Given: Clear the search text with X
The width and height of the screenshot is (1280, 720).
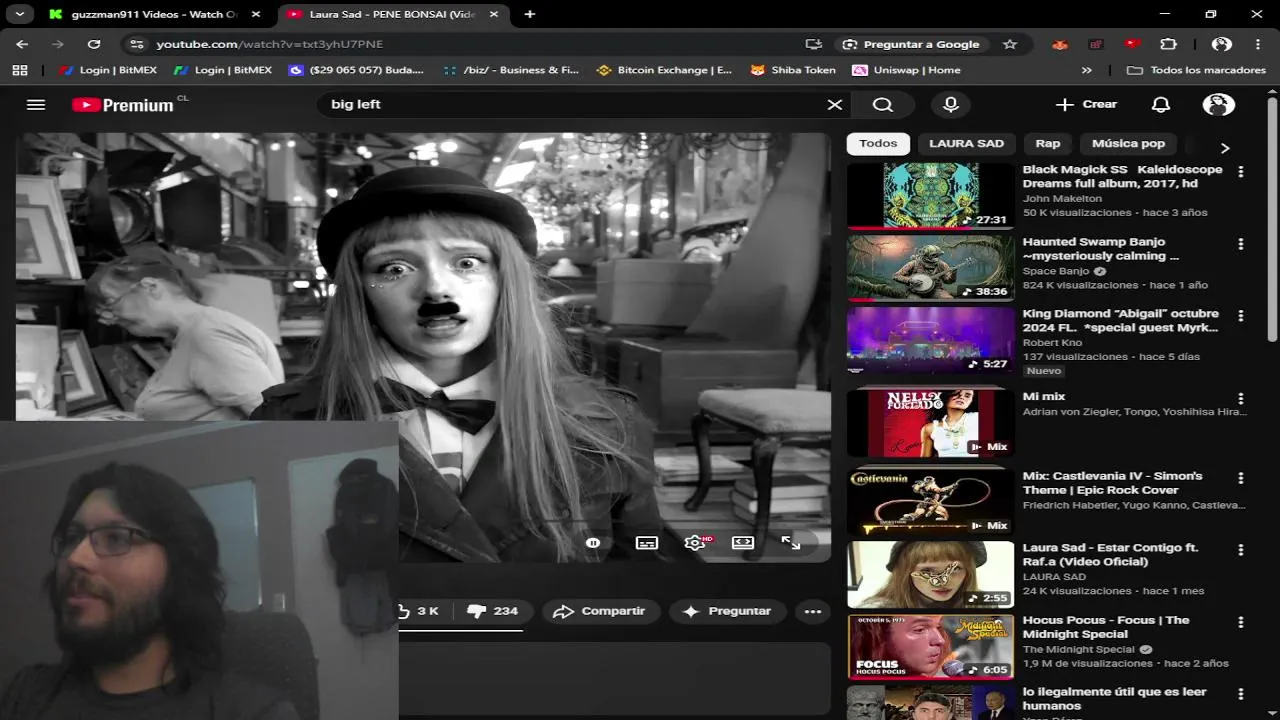Looking at the screenshot, I should [835, 104].
